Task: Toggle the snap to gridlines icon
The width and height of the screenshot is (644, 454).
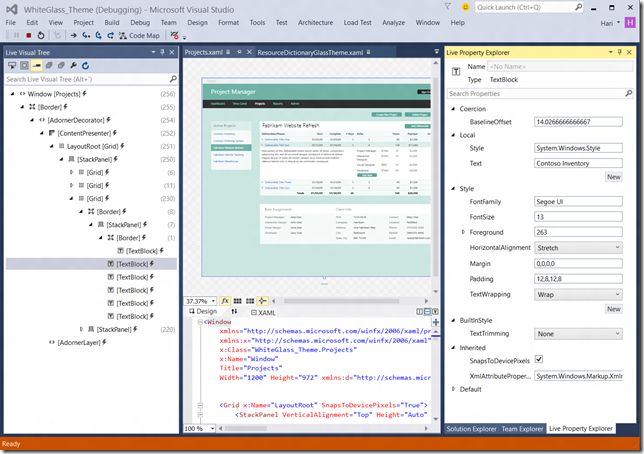Action: tap(250, 301)
